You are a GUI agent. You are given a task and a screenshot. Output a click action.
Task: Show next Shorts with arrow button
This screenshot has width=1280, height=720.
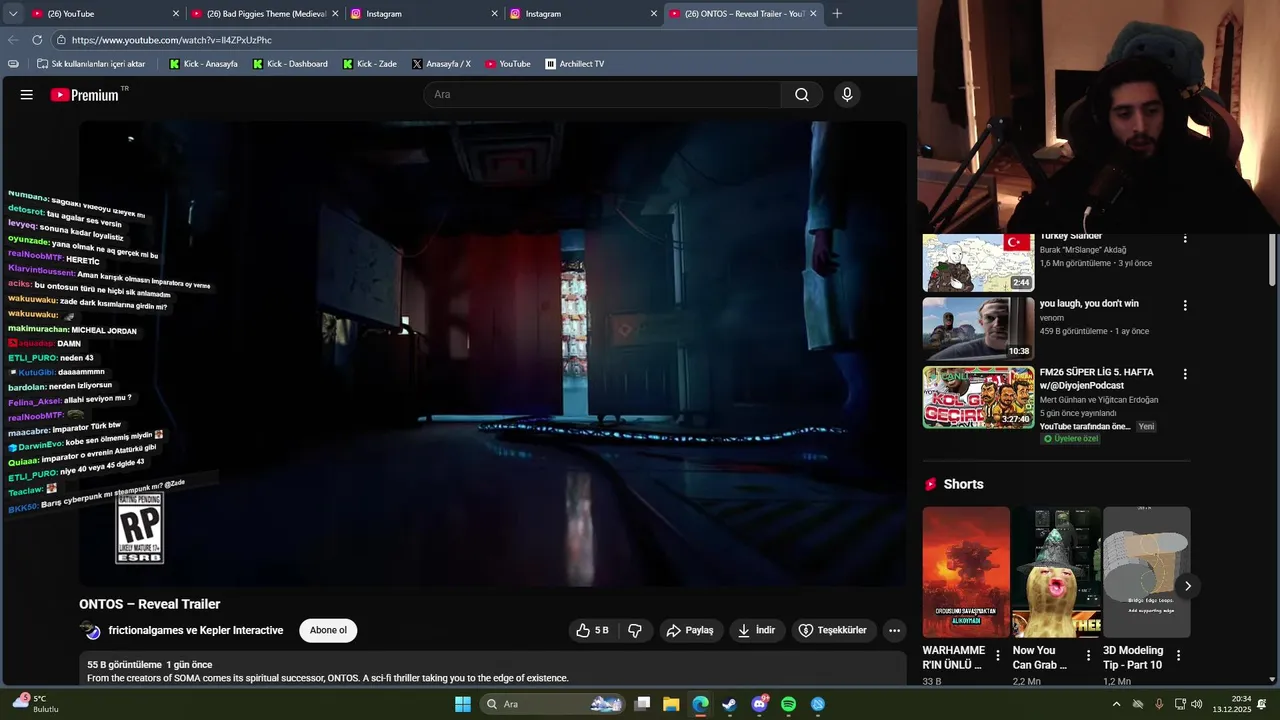pos(1187,586)
